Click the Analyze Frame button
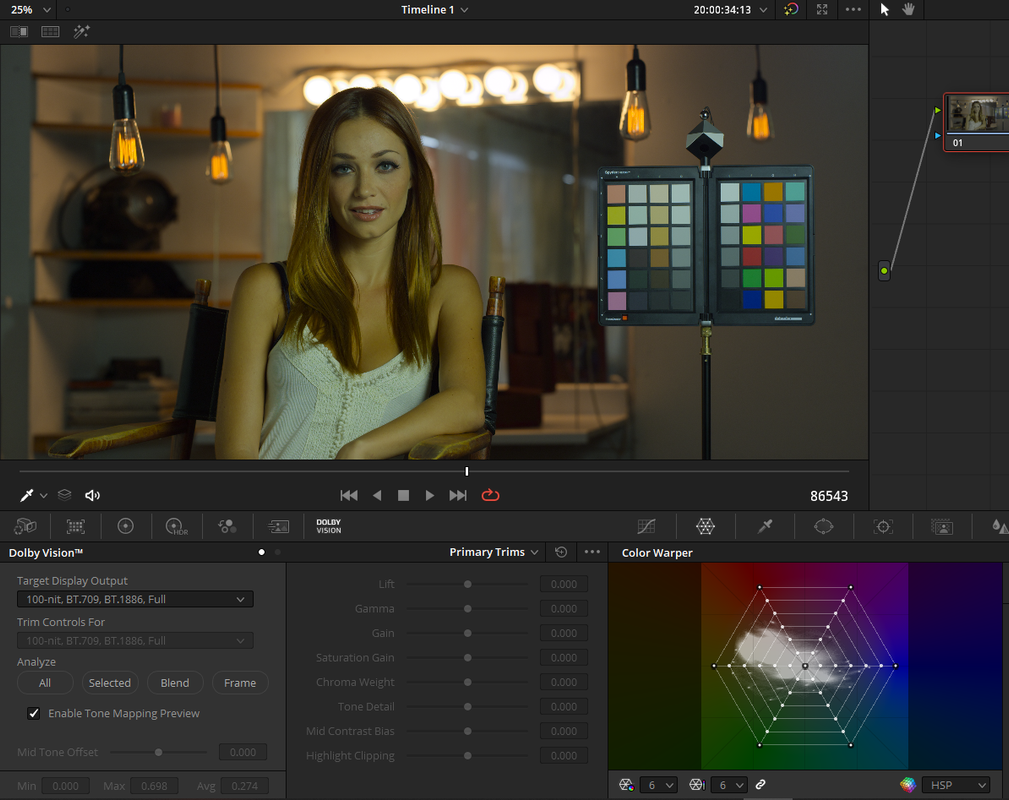 coord(240,683)
